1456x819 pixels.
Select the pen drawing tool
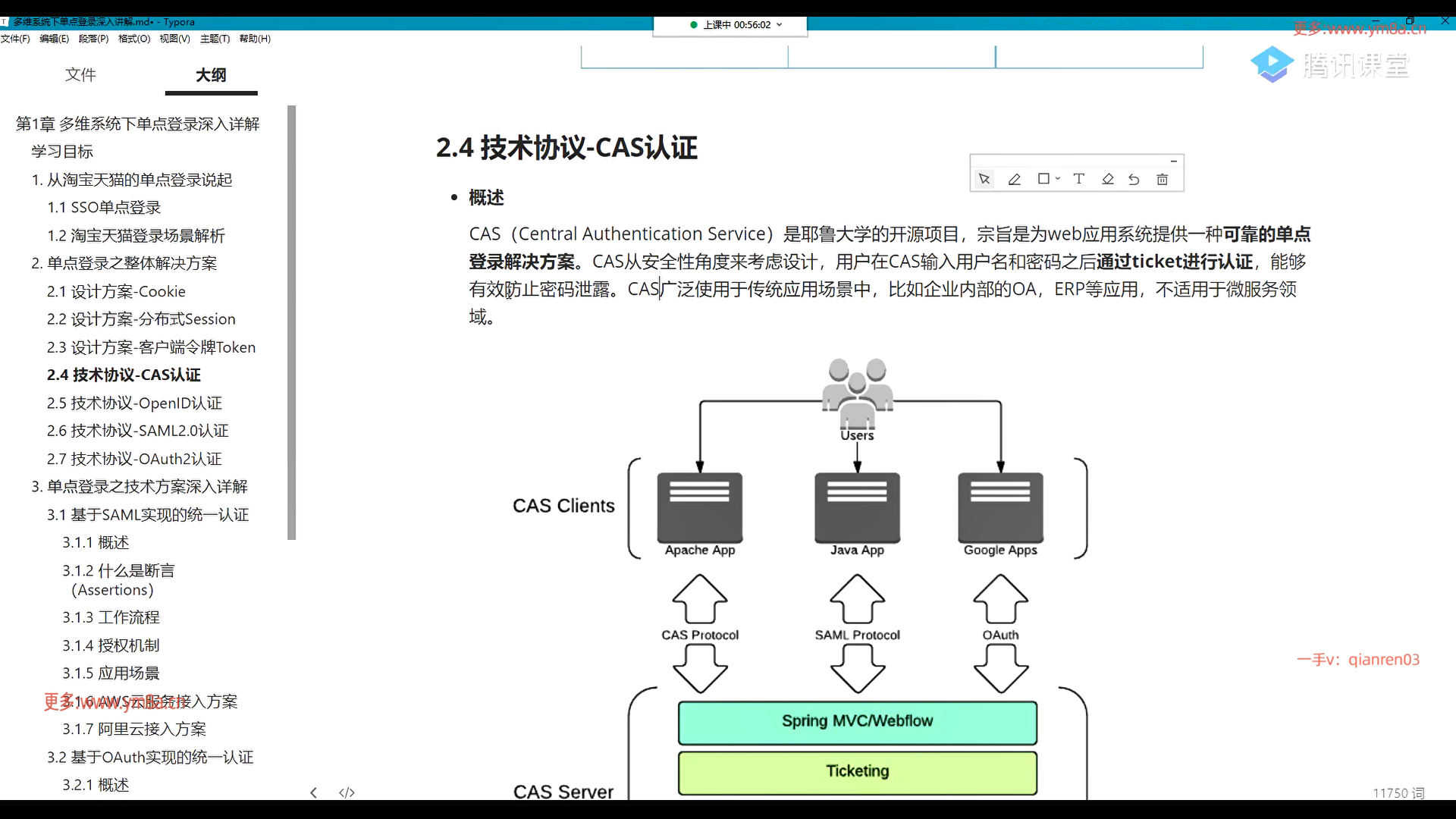1014,179
